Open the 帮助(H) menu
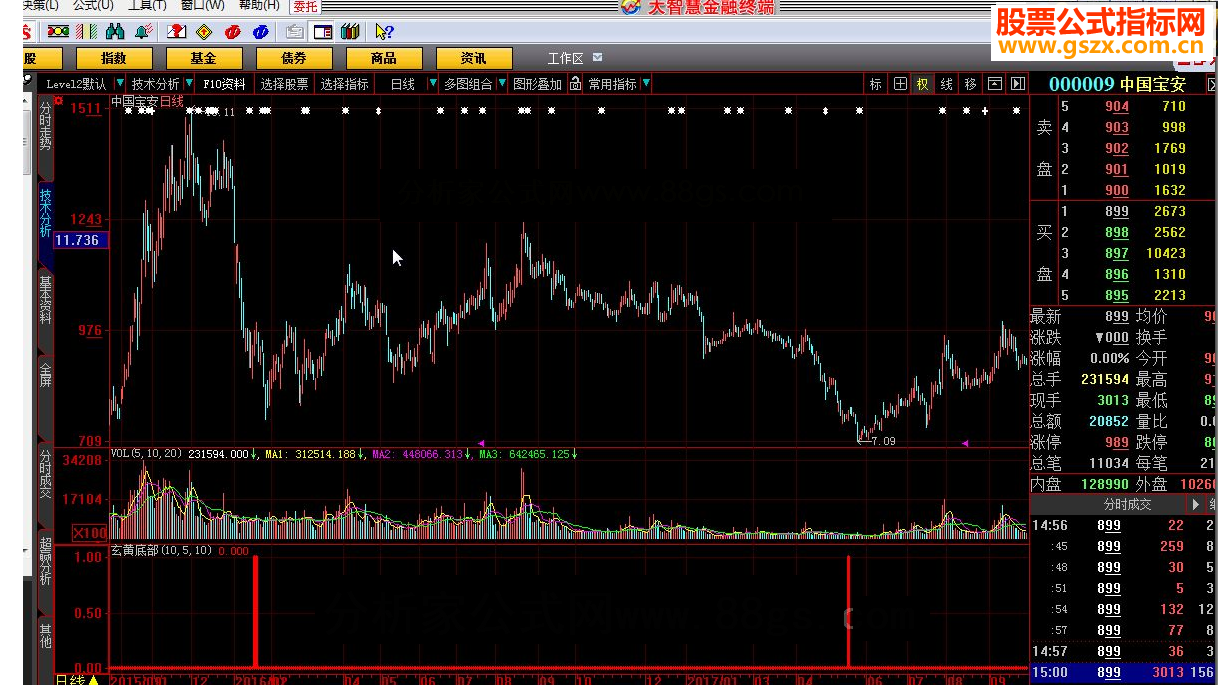 [259, 6]
